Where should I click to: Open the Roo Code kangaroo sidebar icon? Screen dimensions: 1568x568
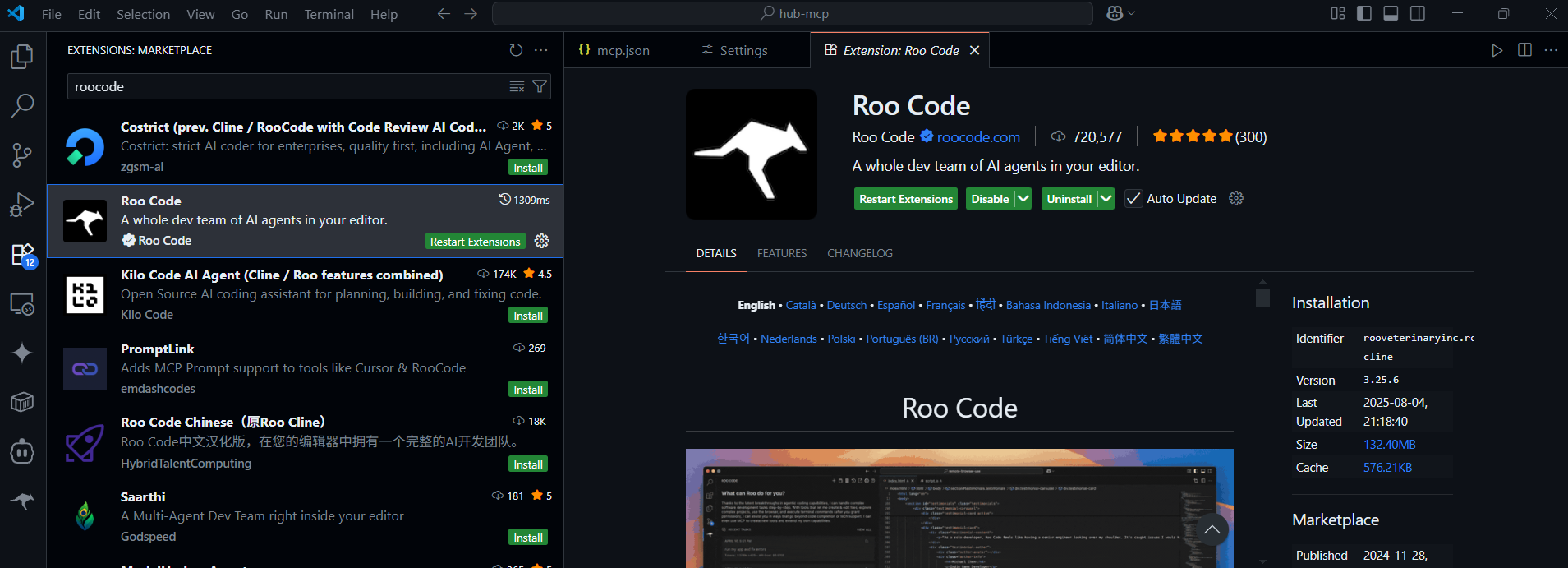22,500
